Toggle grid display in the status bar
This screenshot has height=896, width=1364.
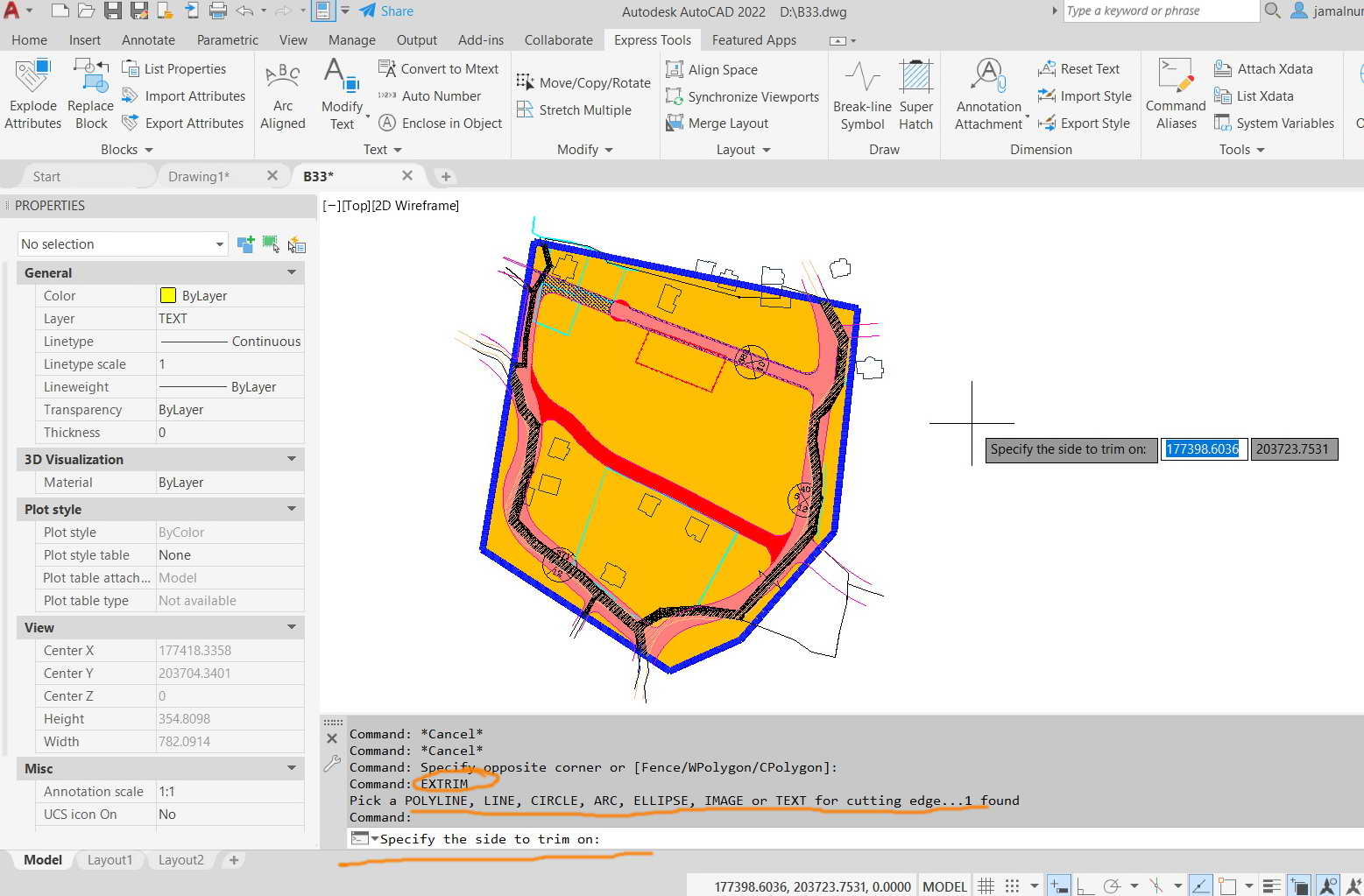[986, 885]
